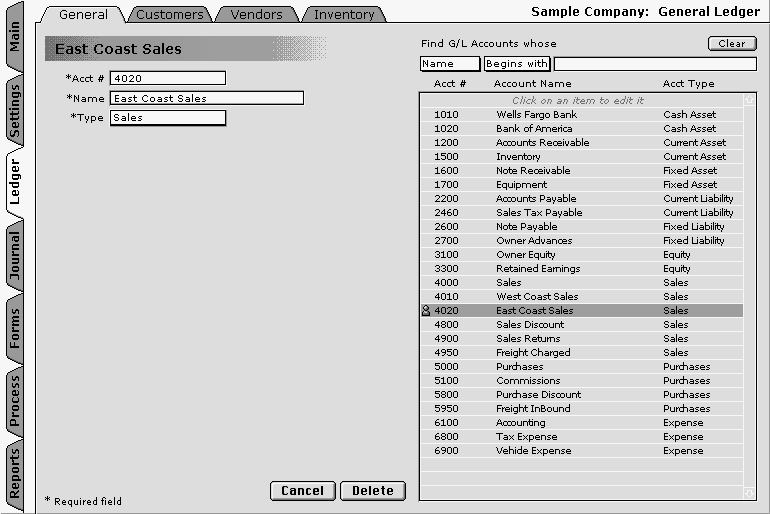Viewport: 770px width, 514px height.
Task: Select the 4000 Sales row
Action: (x=581, y=282)
